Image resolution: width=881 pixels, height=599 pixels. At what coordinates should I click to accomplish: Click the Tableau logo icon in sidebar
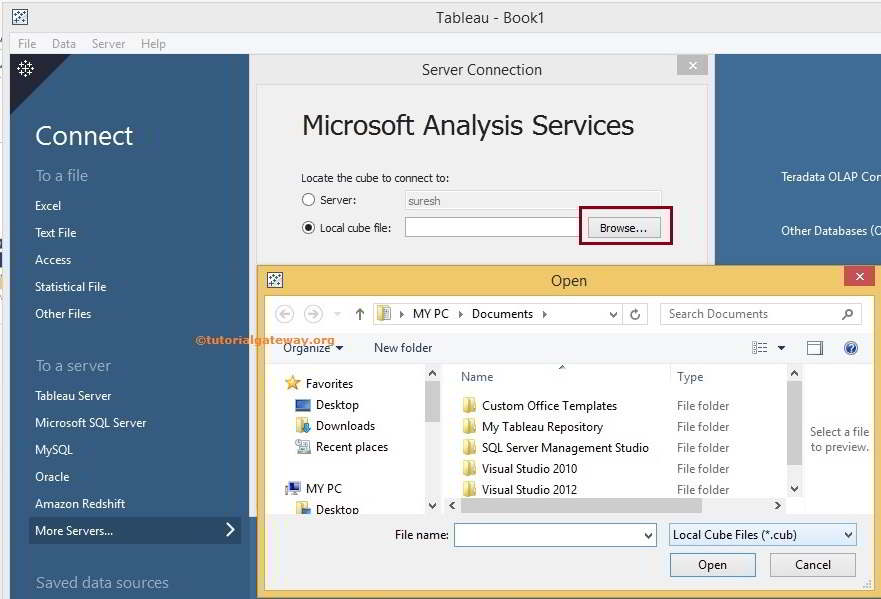click(26, 69)
